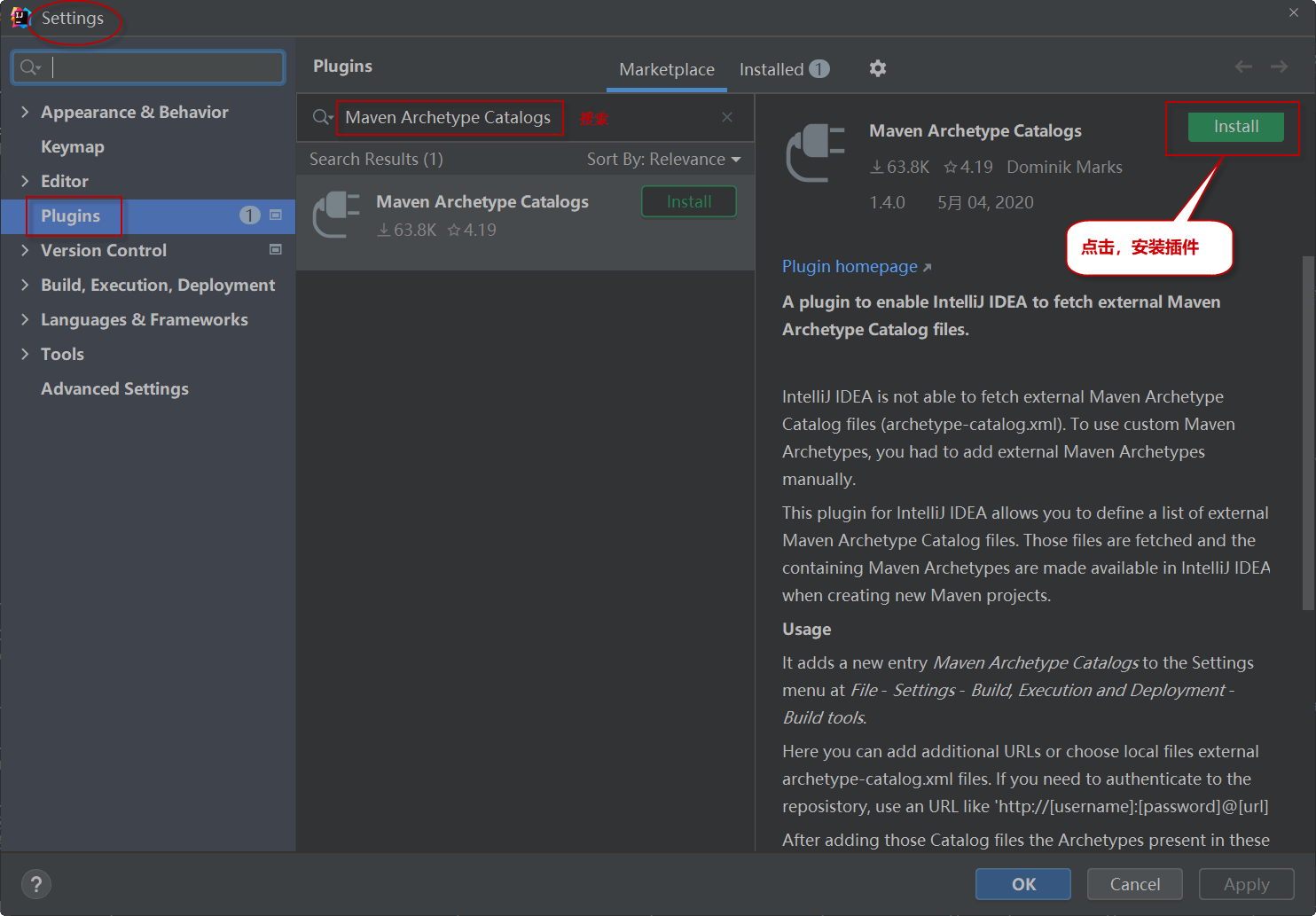Click the plugin search magnifier icon

pos(322,117)
